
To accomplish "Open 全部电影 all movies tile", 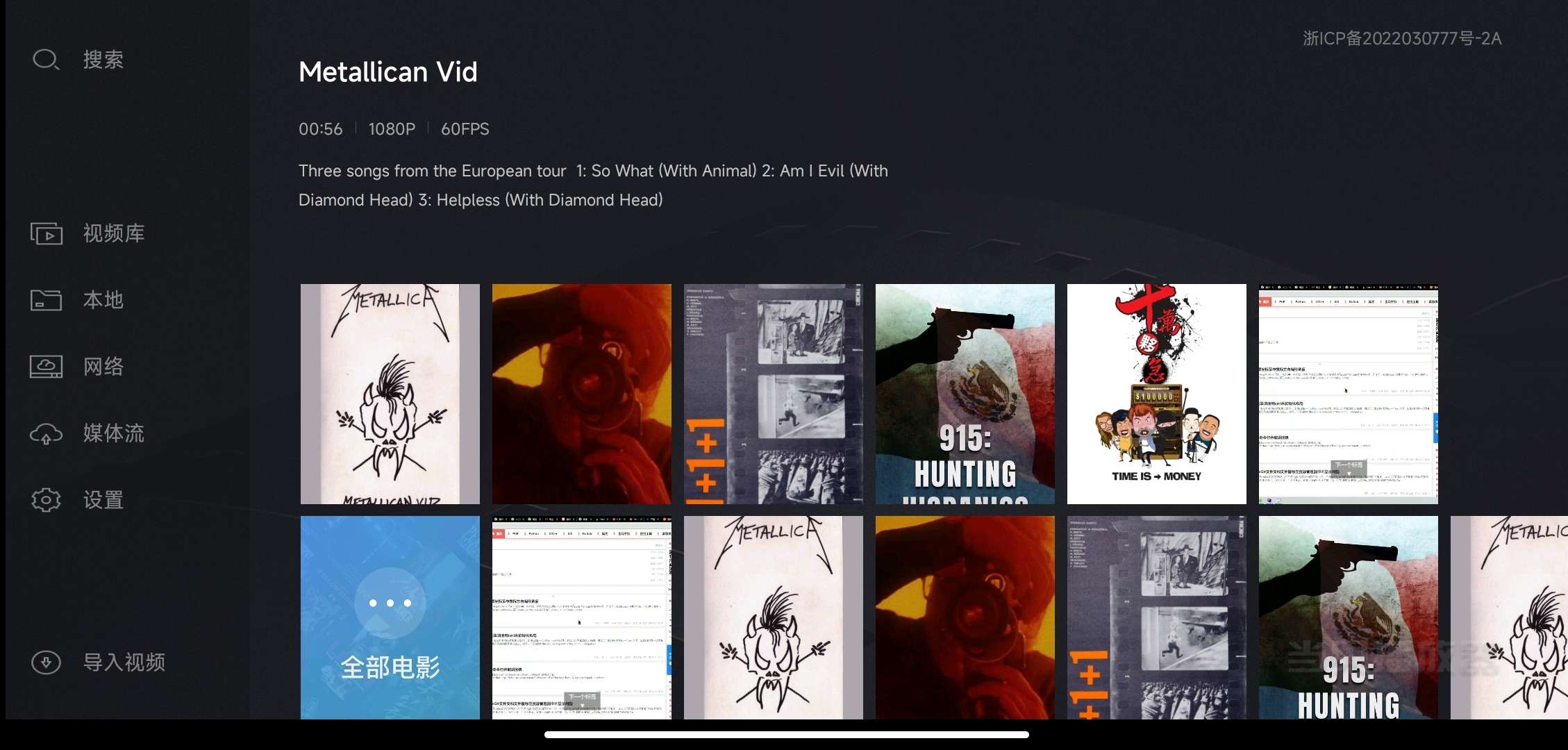I will [390, 617].
